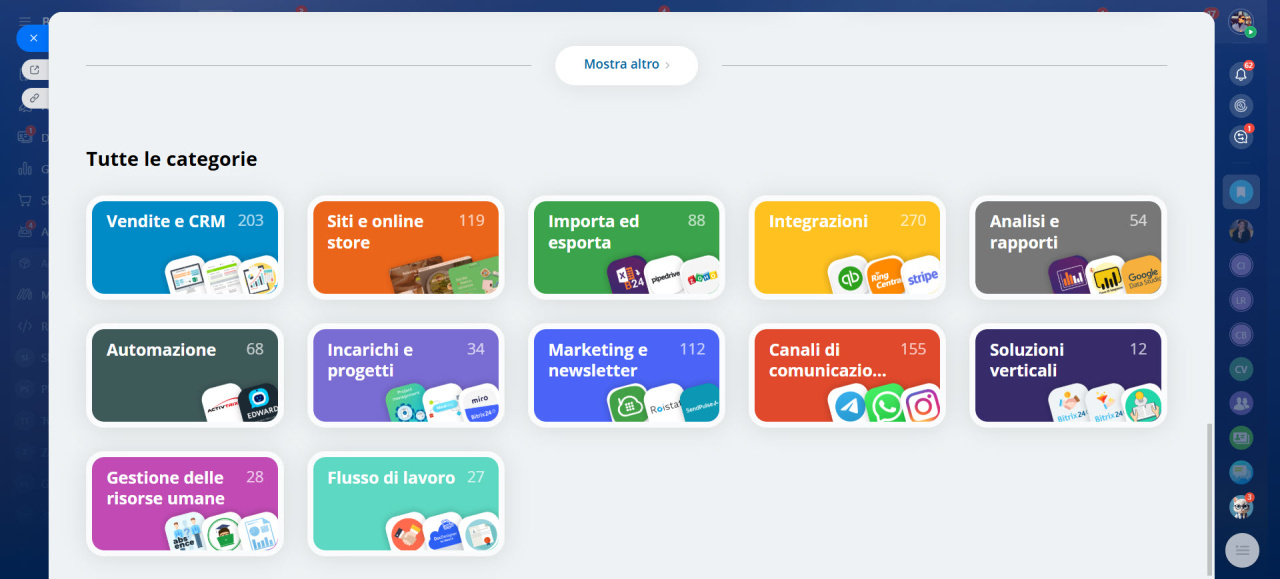Select the Integrazioni category tile

pyautogui.click(x=847, y=247)
